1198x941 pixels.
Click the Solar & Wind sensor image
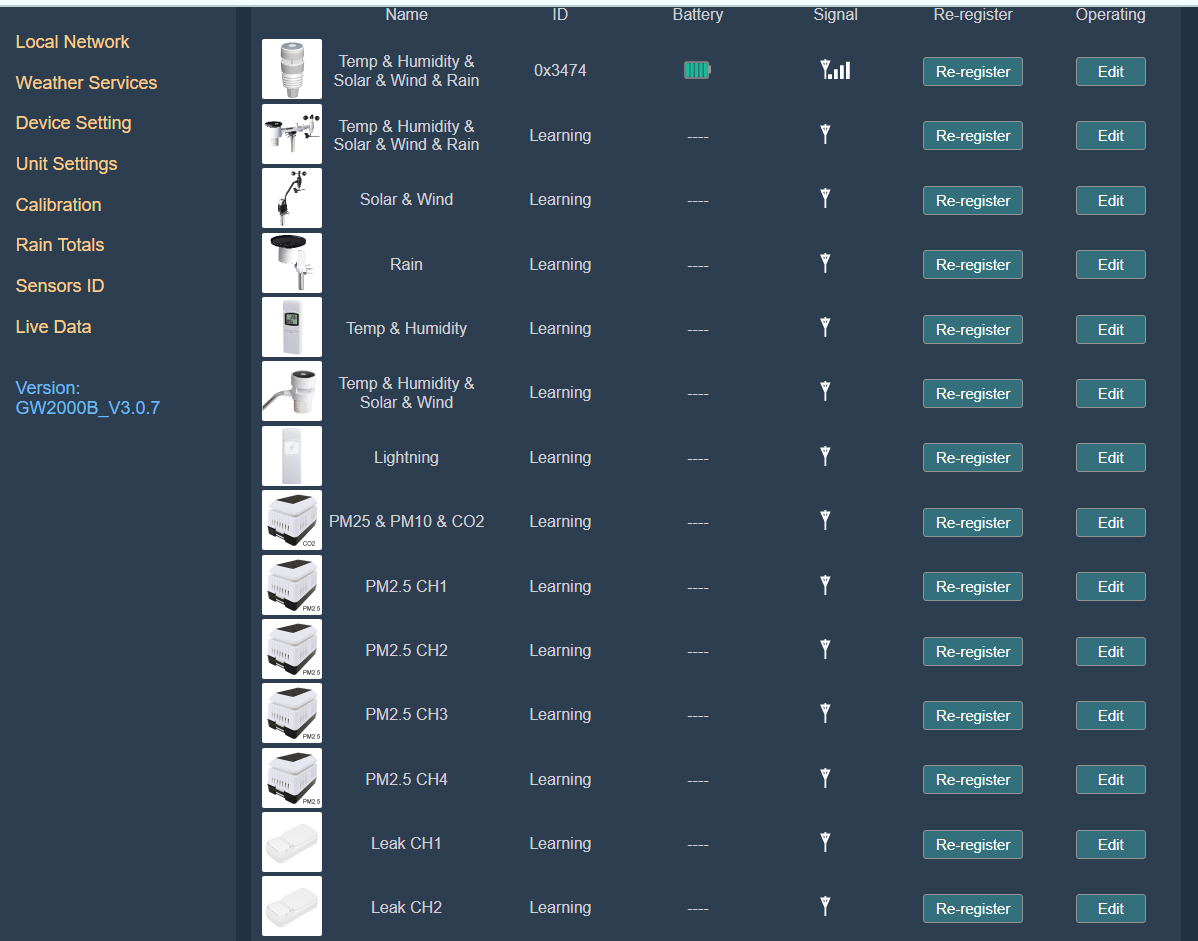pyautogui.click(x=292, y=198)
